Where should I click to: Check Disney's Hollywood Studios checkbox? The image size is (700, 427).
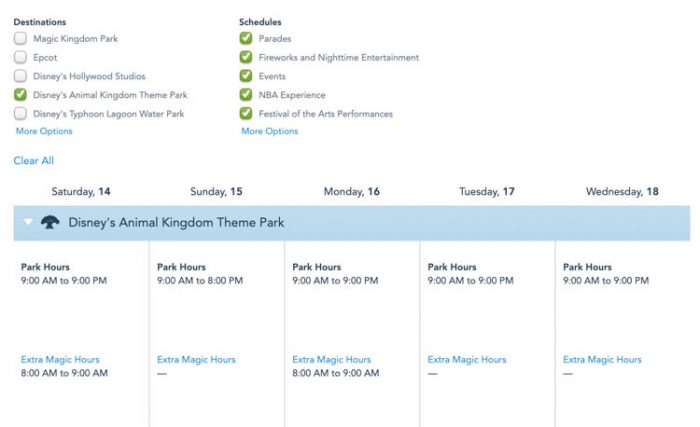pyautogui.click(x=21, y=76)
